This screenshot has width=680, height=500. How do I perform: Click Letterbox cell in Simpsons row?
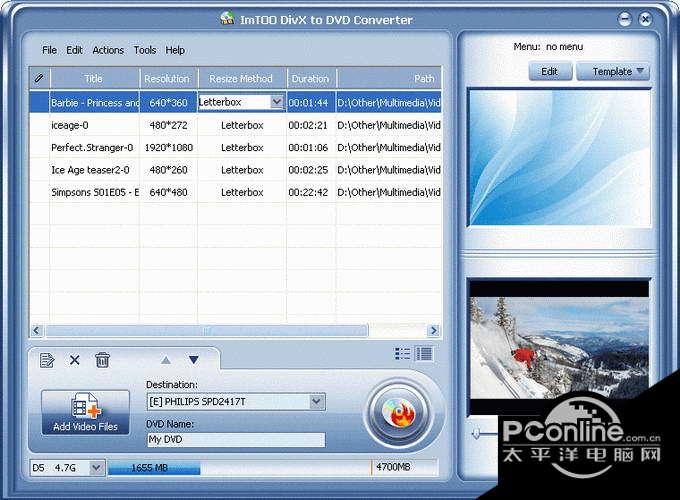tap(242, 193)
